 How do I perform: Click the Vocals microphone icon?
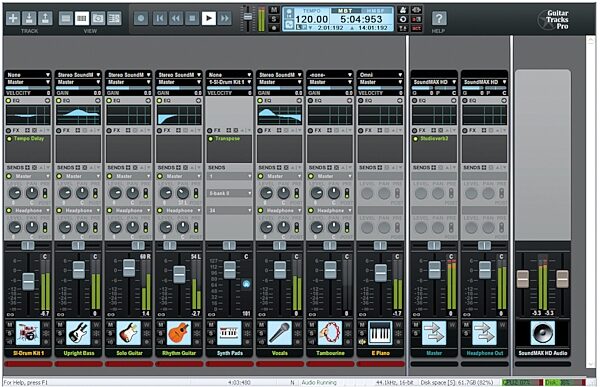click(x=280, y=333)
